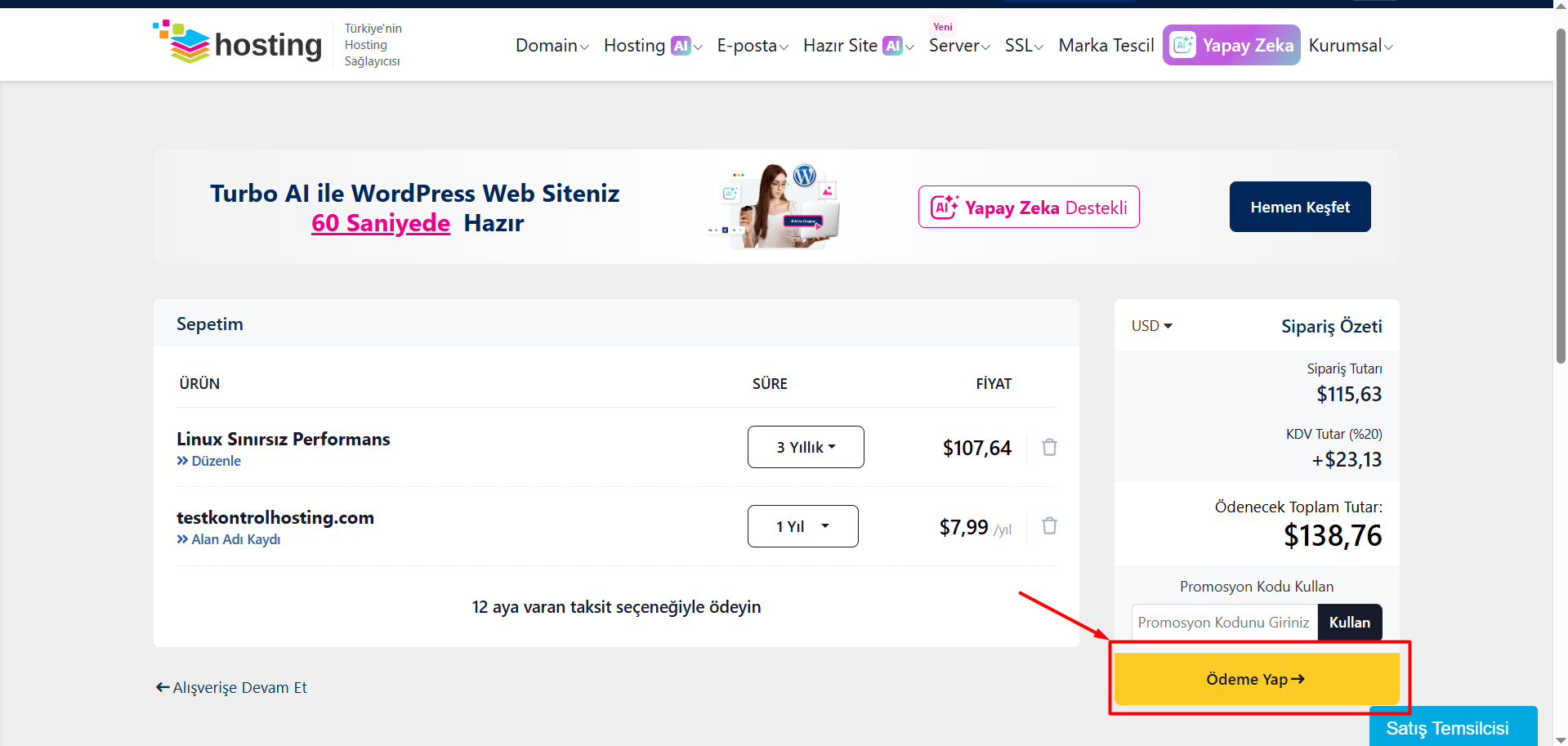Click the $138,76 total amount
Viewport: 1568px width, 746px height.
[1333, 536]
